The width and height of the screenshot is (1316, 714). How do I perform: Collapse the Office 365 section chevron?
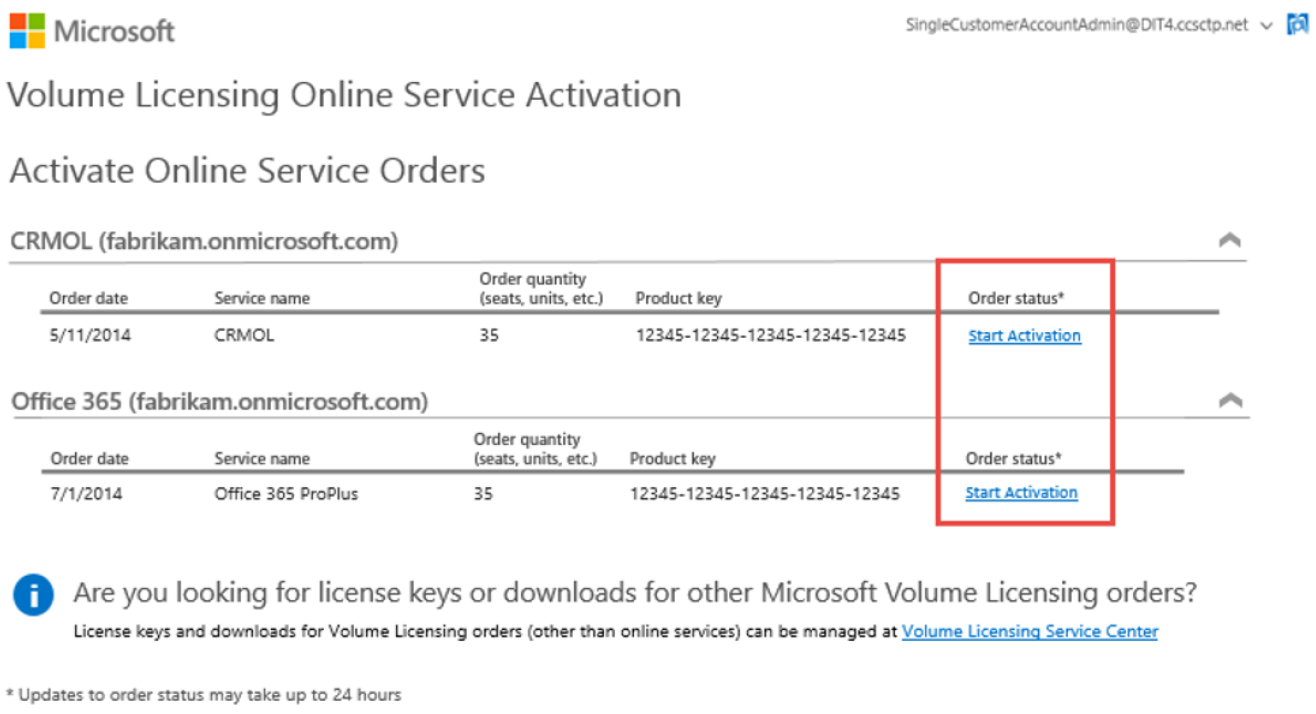point(1230,400)
